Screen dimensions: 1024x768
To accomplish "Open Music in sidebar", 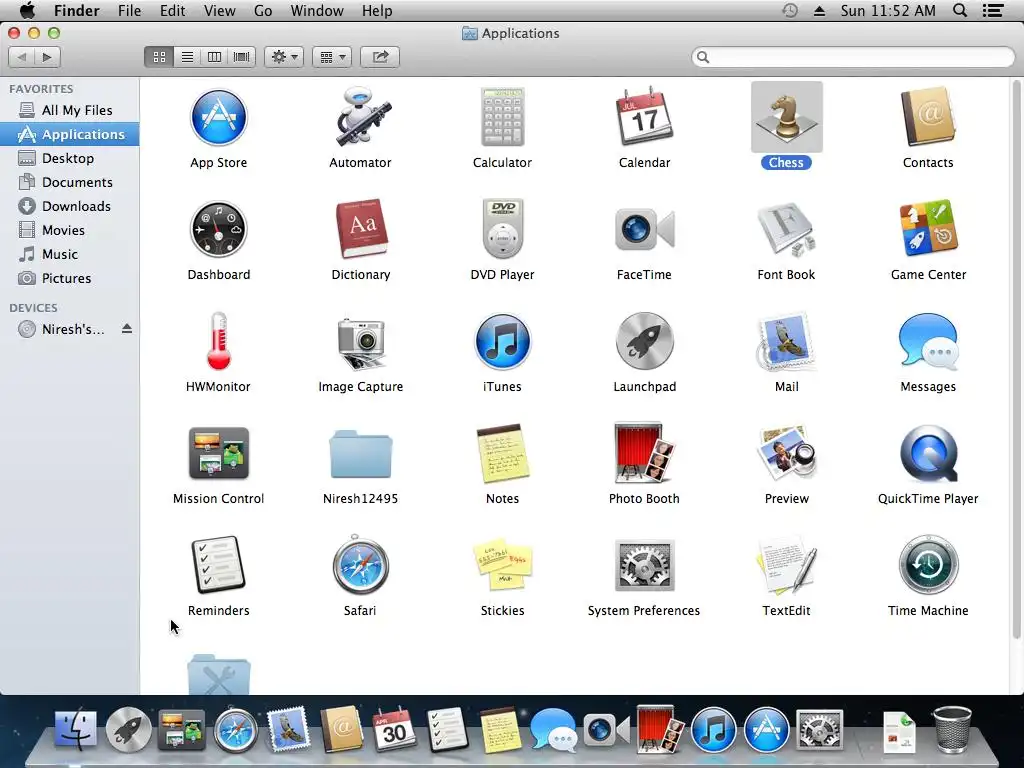I will coord(69,254).
